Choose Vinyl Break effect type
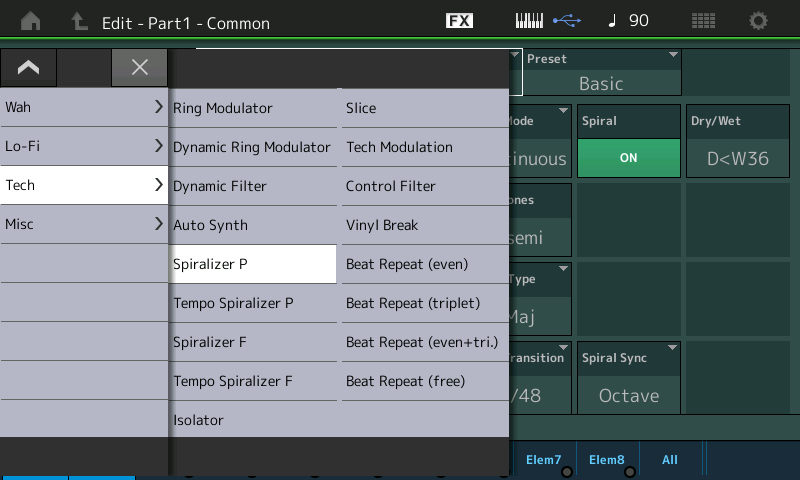This screenshot has width=800, height=480. [x=424, y=225]
